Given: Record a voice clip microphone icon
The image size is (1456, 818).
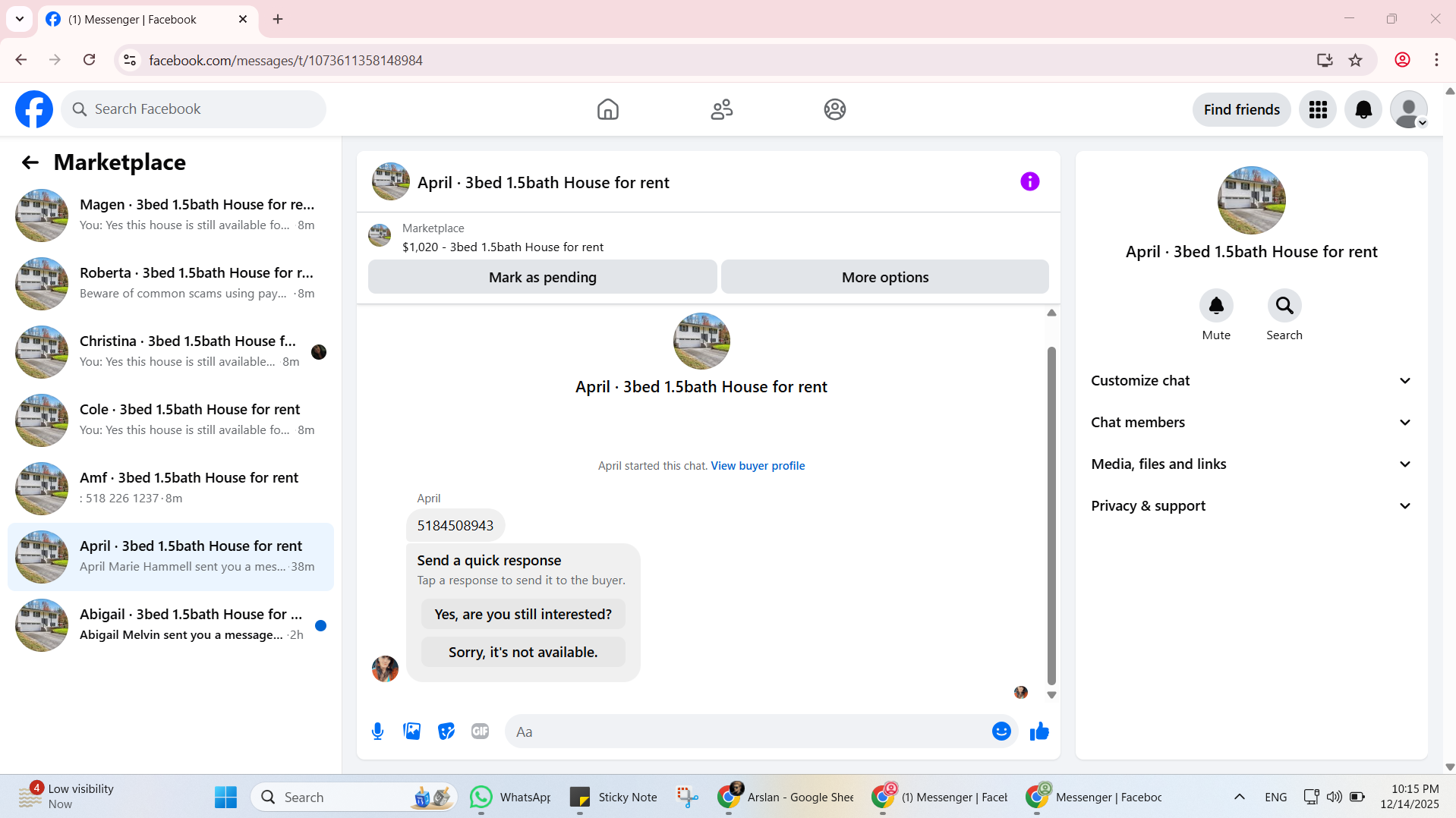Looking at the screenshot, I should coord(378,731).
